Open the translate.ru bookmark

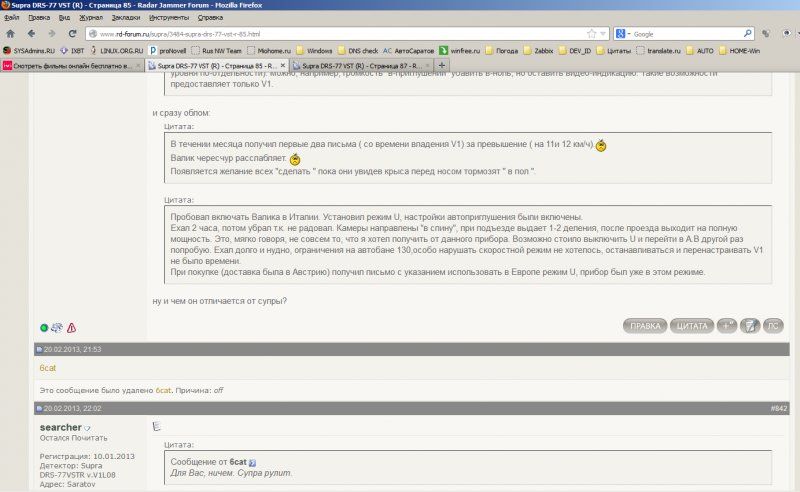coord(659,51)
